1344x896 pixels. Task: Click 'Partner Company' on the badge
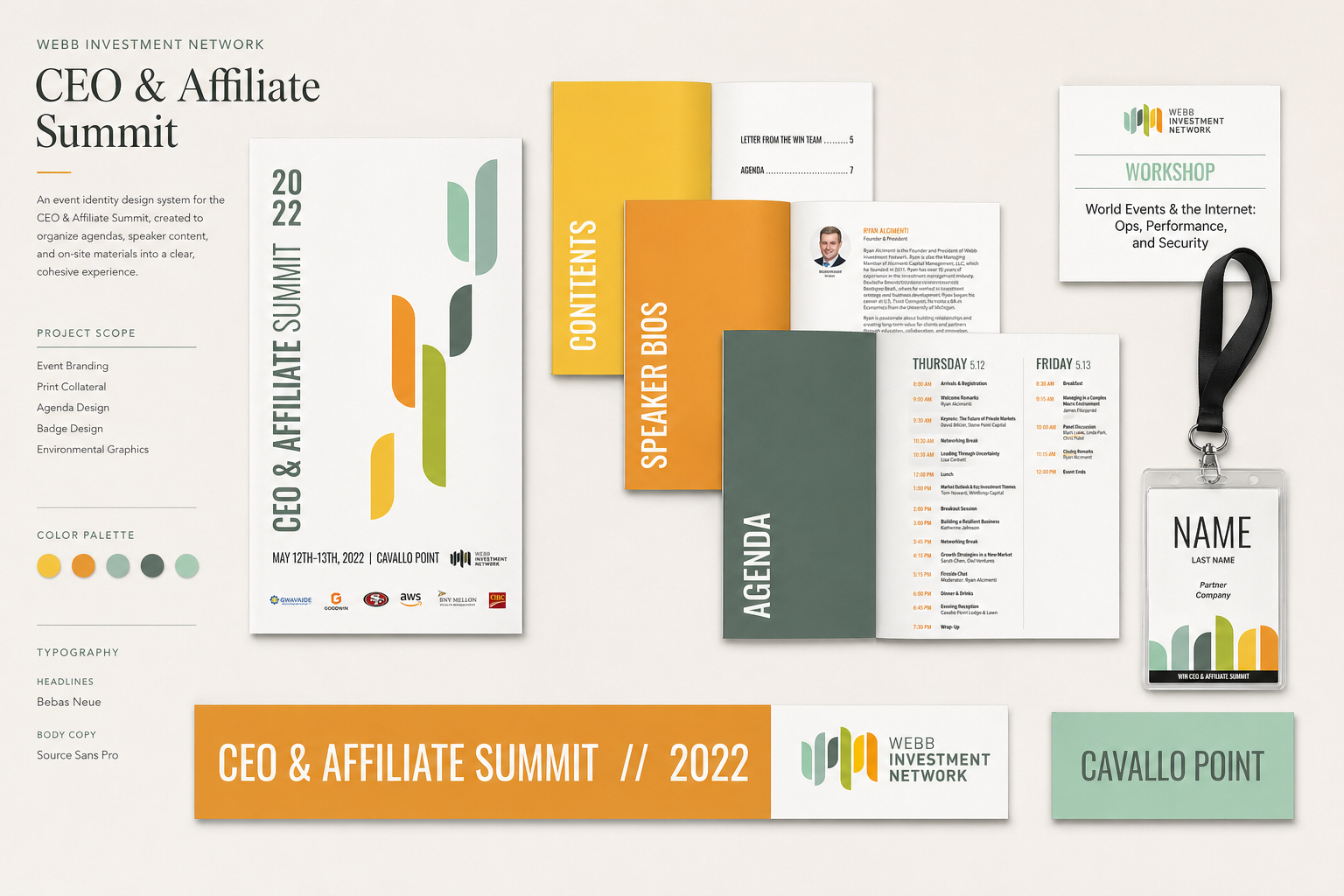tap(1213, 590)
